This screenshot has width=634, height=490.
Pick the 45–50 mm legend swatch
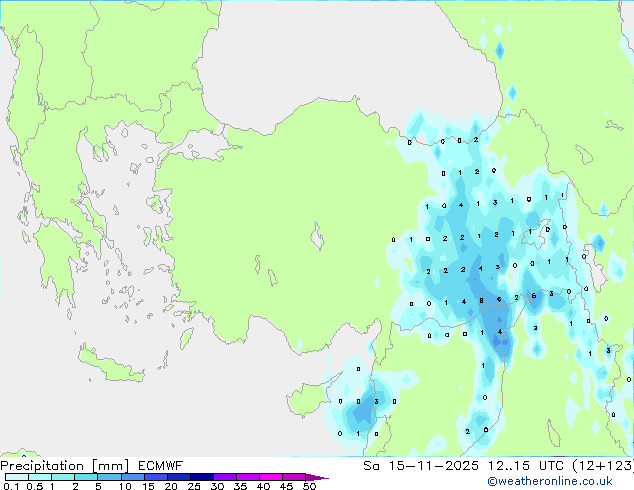(x=294, y=477)
